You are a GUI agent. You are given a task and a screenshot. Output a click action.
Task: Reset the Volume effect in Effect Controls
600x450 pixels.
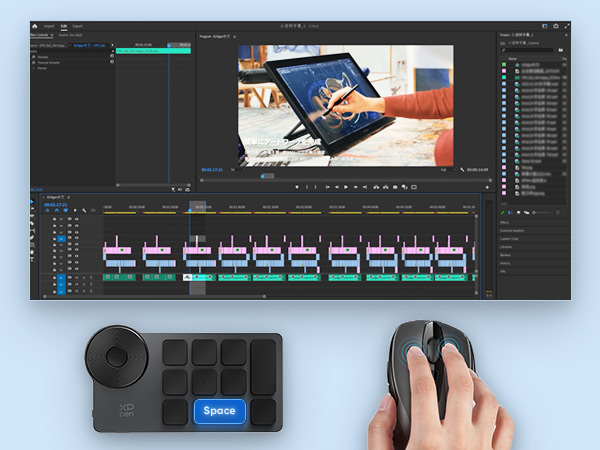click(111, 57)
